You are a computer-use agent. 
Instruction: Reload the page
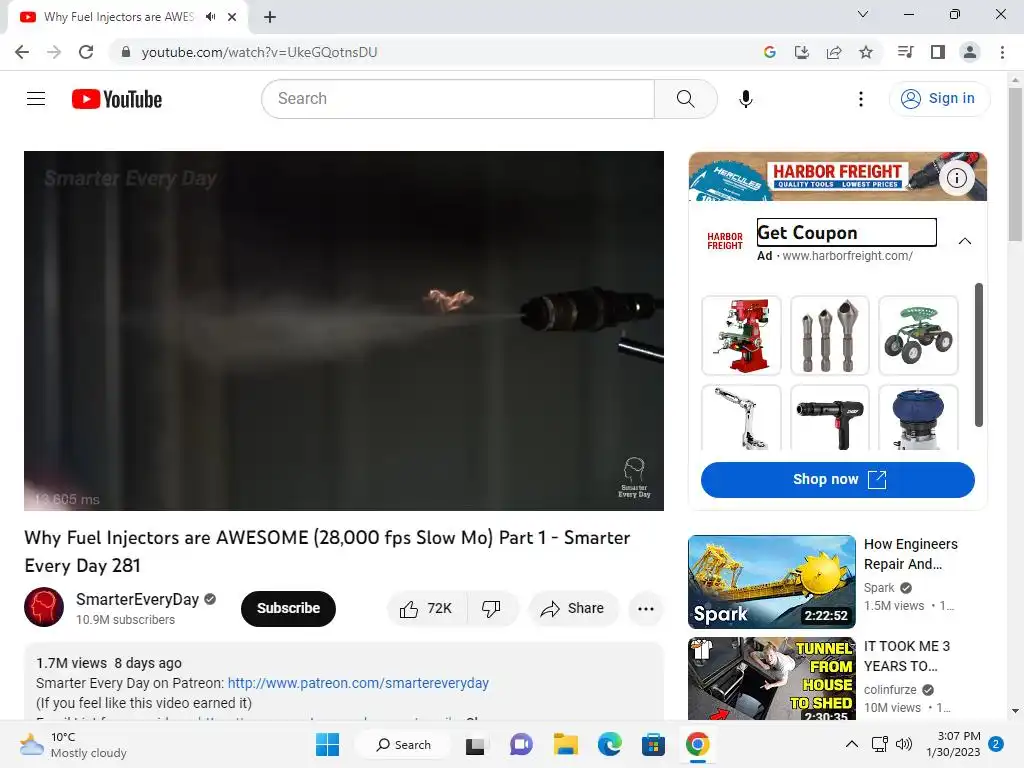86,52
